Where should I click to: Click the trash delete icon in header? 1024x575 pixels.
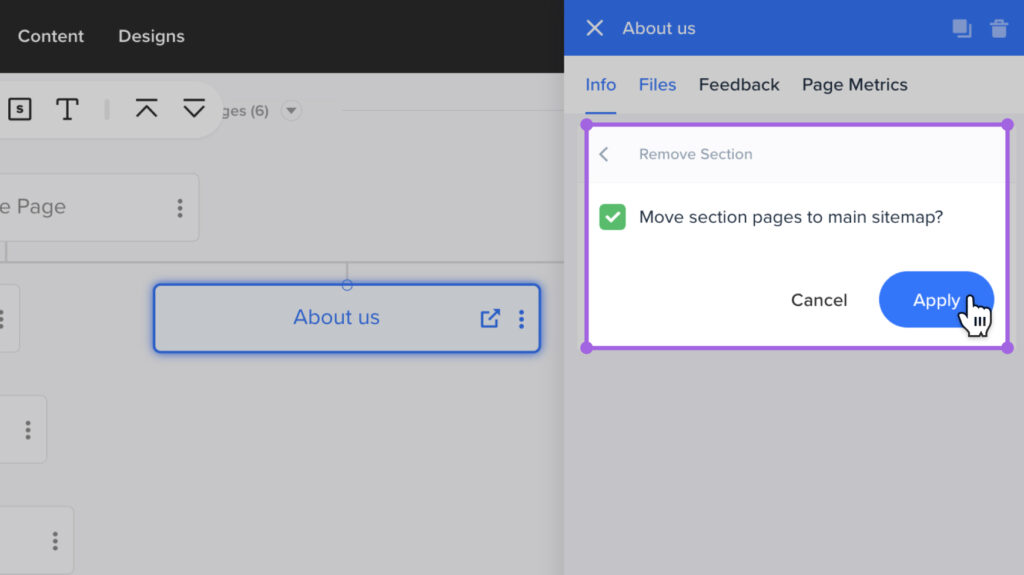(998, 28)
